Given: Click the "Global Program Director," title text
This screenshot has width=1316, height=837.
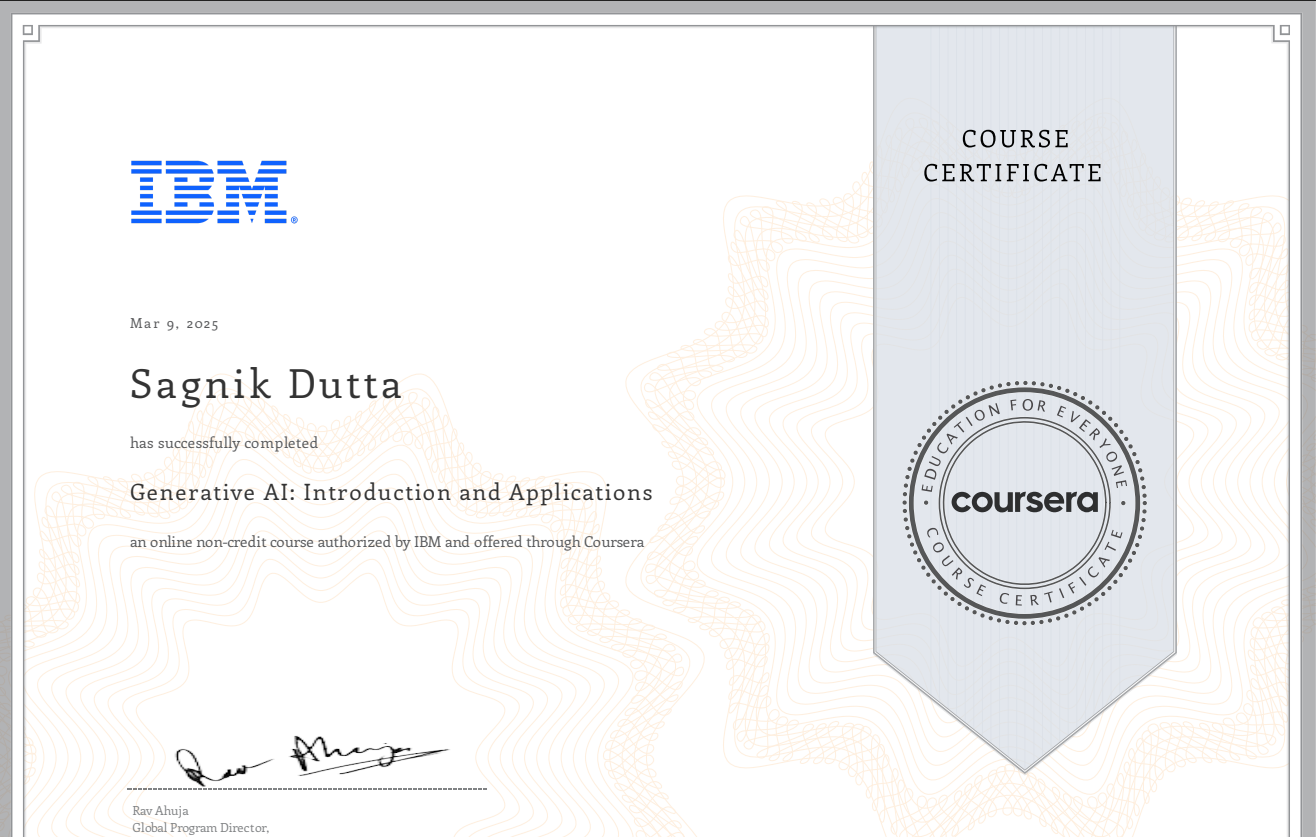Looking at the screenshot, I should (x=201, y=828).
